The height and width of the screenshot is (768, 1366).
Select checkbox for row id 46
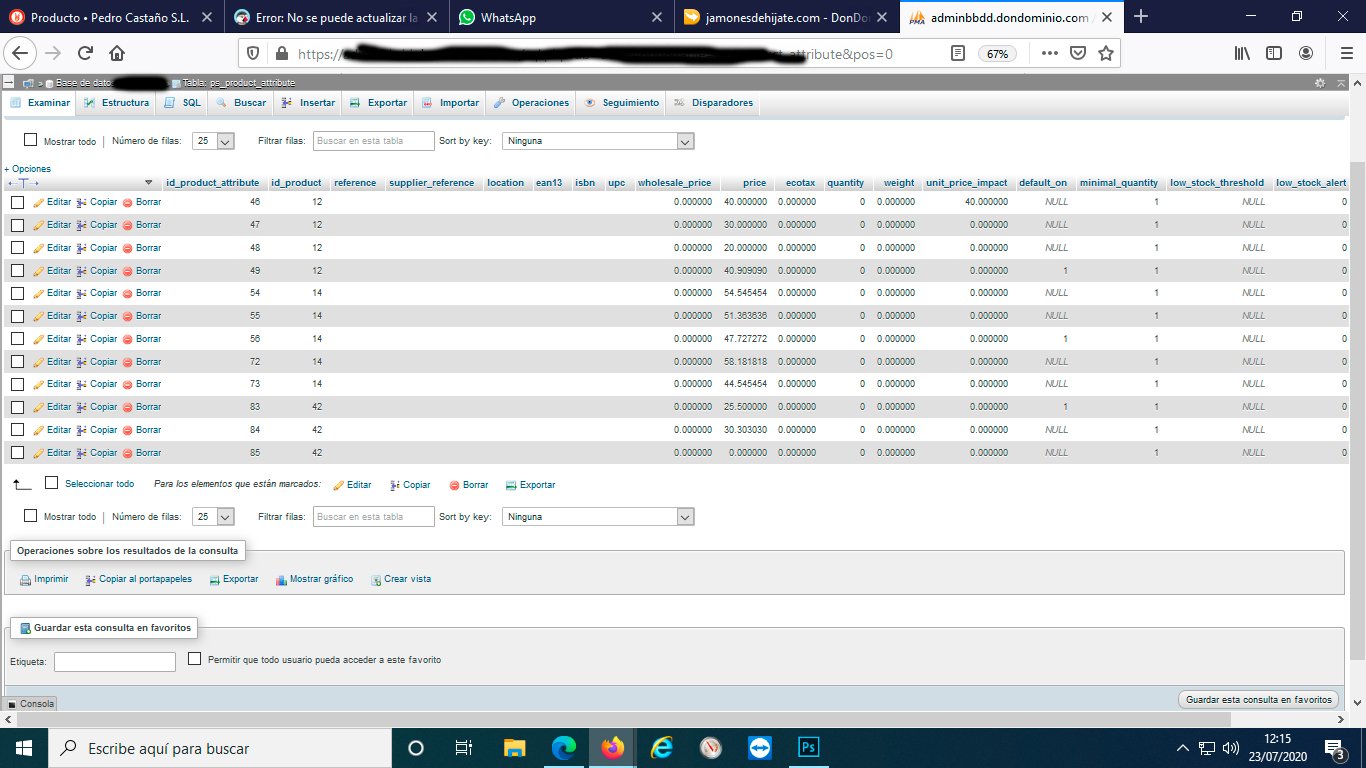click(17, 202)
